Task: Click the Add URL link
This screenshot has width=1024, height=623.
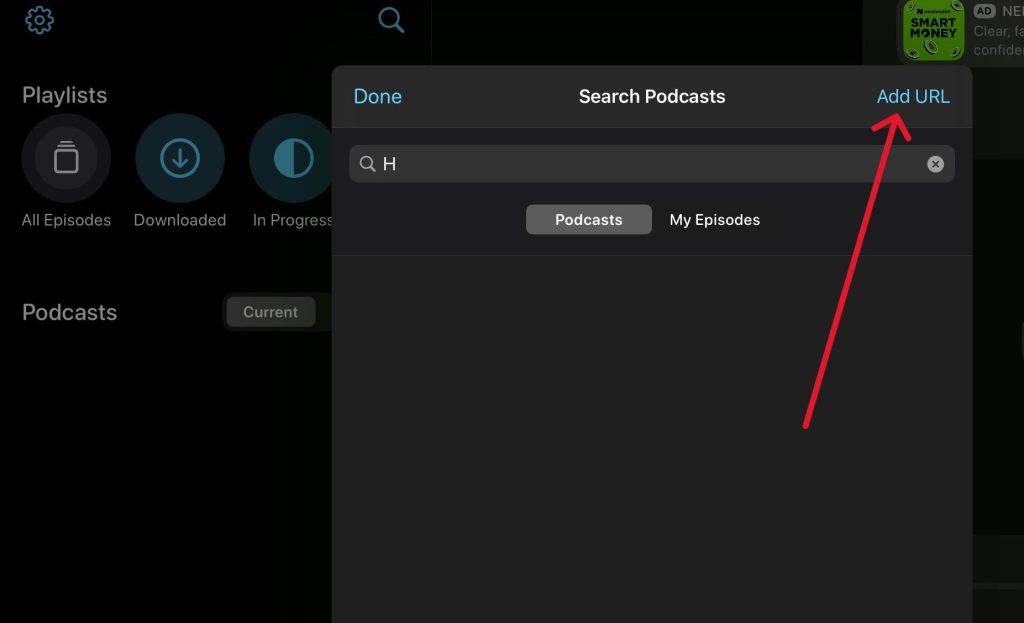Action: pyautogui.click(x=912, y=96)
